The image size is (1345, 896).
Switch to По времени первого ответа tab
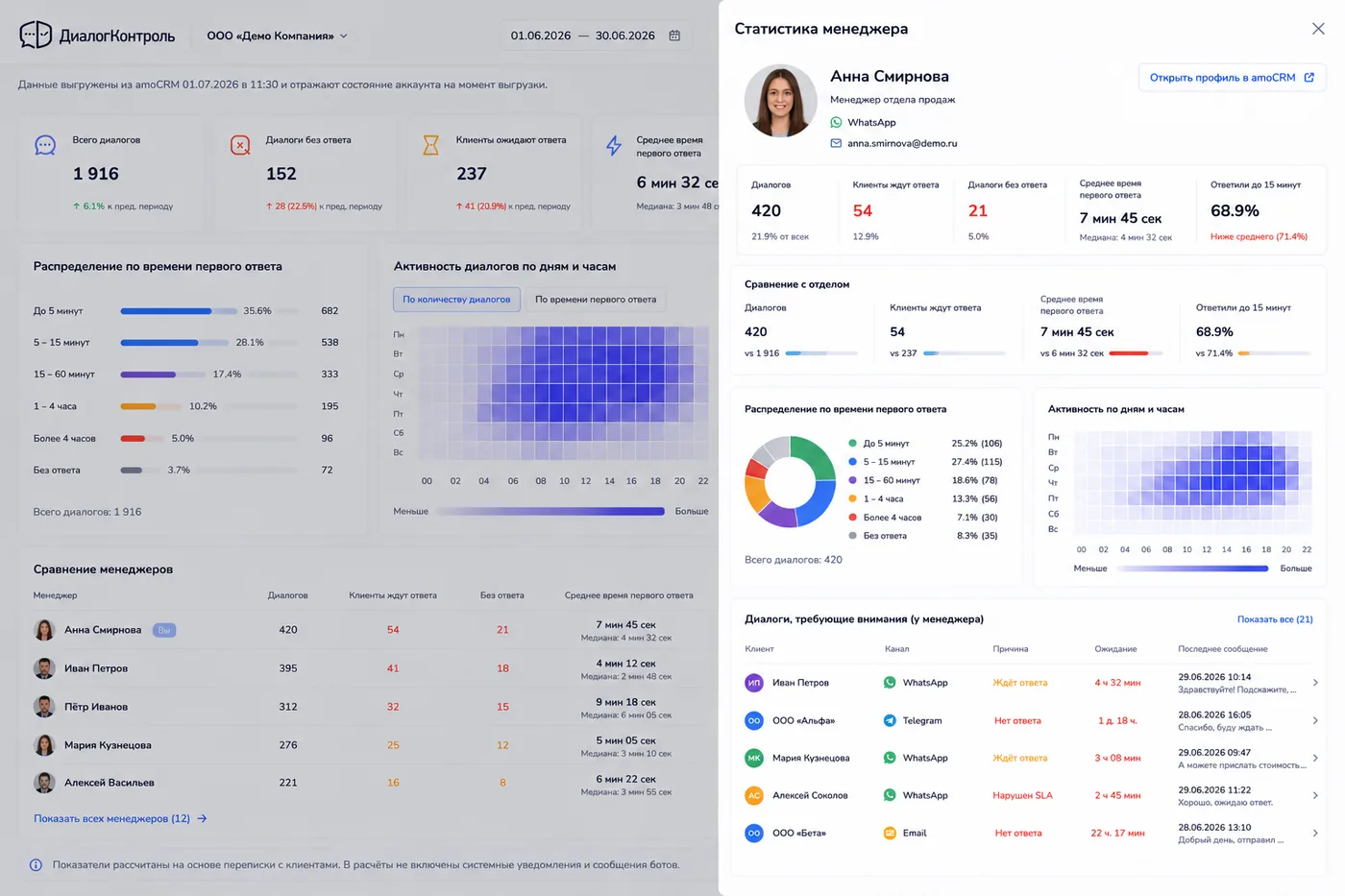point(596,300)
